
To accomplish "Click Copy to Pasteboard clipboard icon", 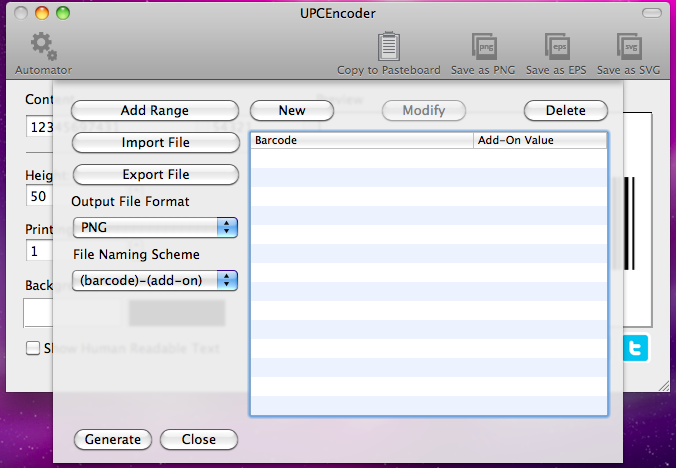I will (388, 46).
